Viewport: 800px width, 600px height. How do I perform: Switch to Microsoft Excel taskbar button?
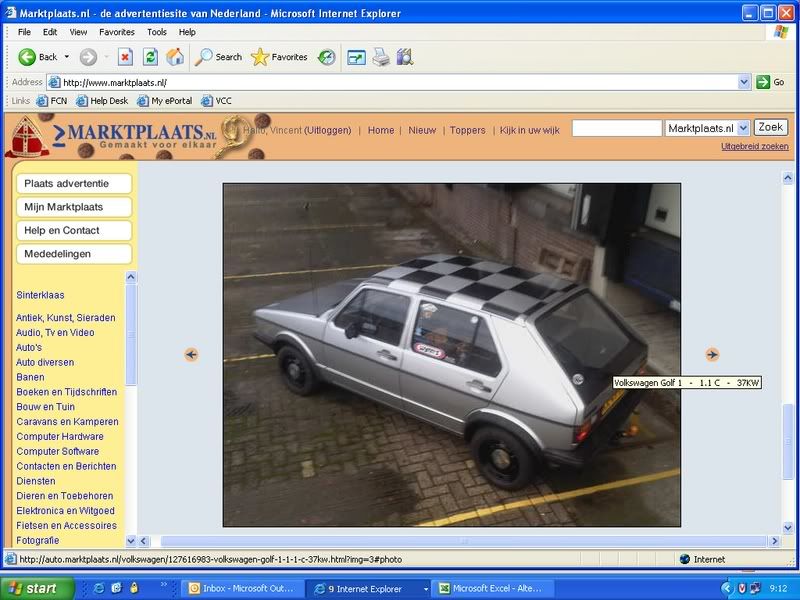[x=491, y=589]
